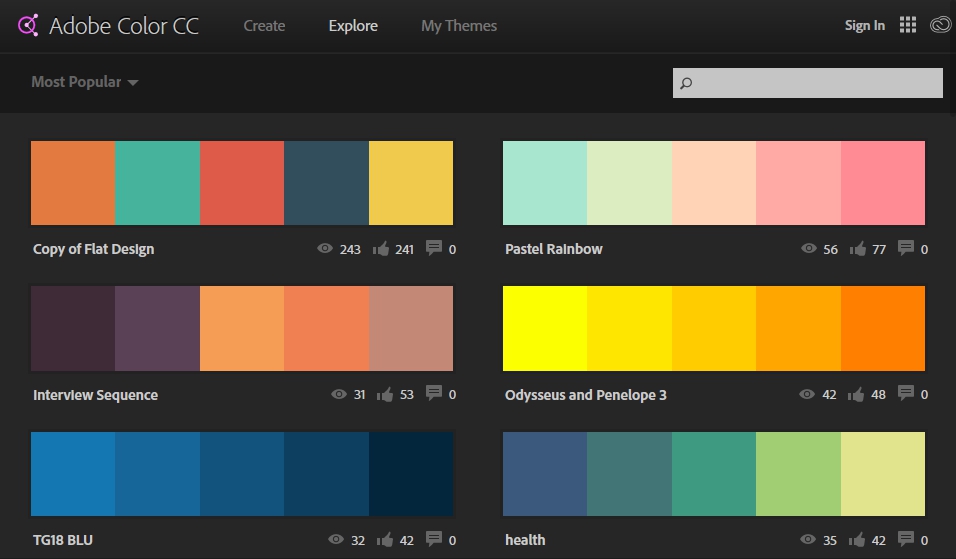Expand the Most Popular sort dropdown
Image resolution: width=956 pixels, height=559 pixels.
(x=84, y=82)
